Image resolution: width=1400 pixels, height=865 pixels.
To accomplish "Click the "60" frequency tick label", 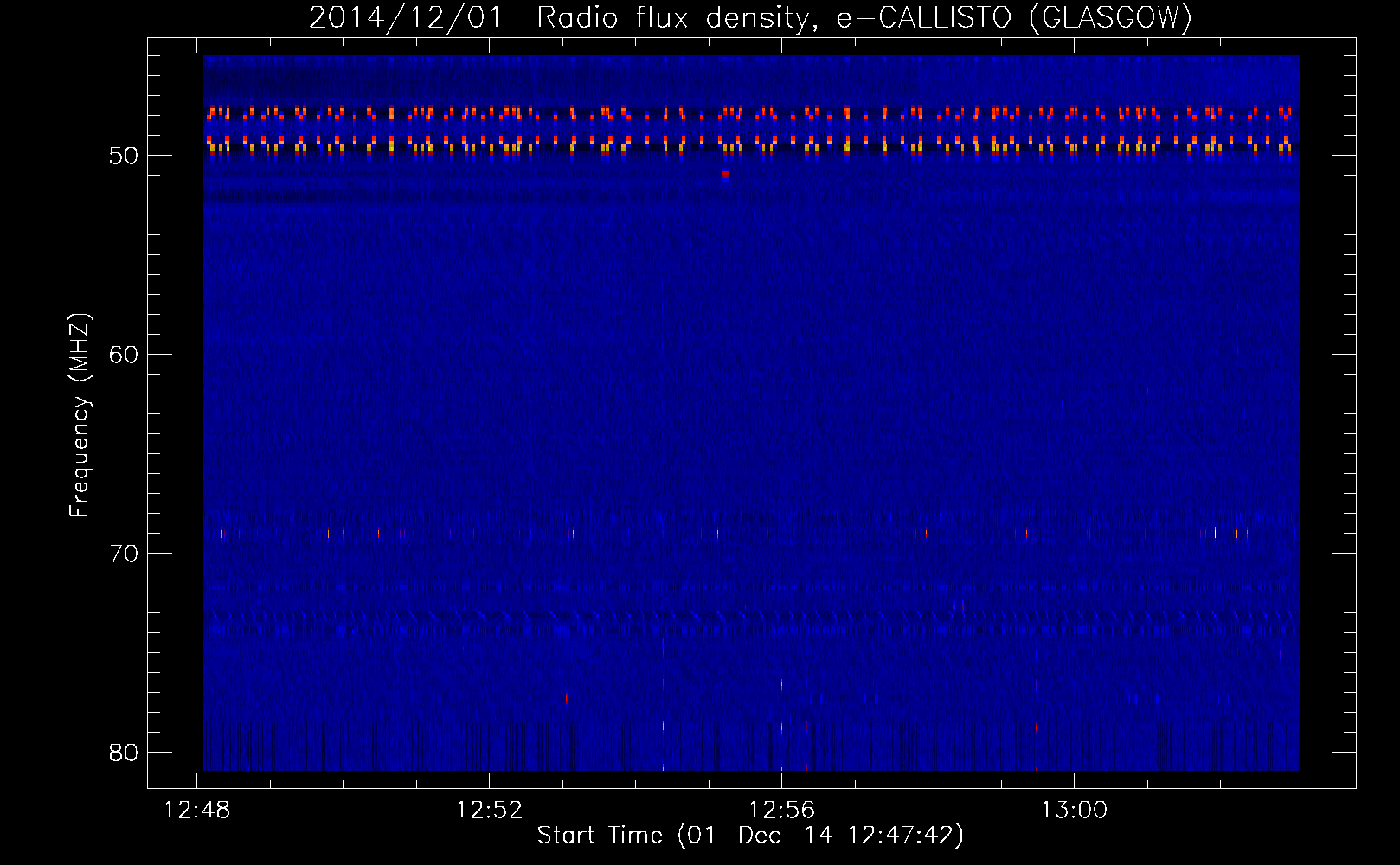I will (x=124, y=355).
